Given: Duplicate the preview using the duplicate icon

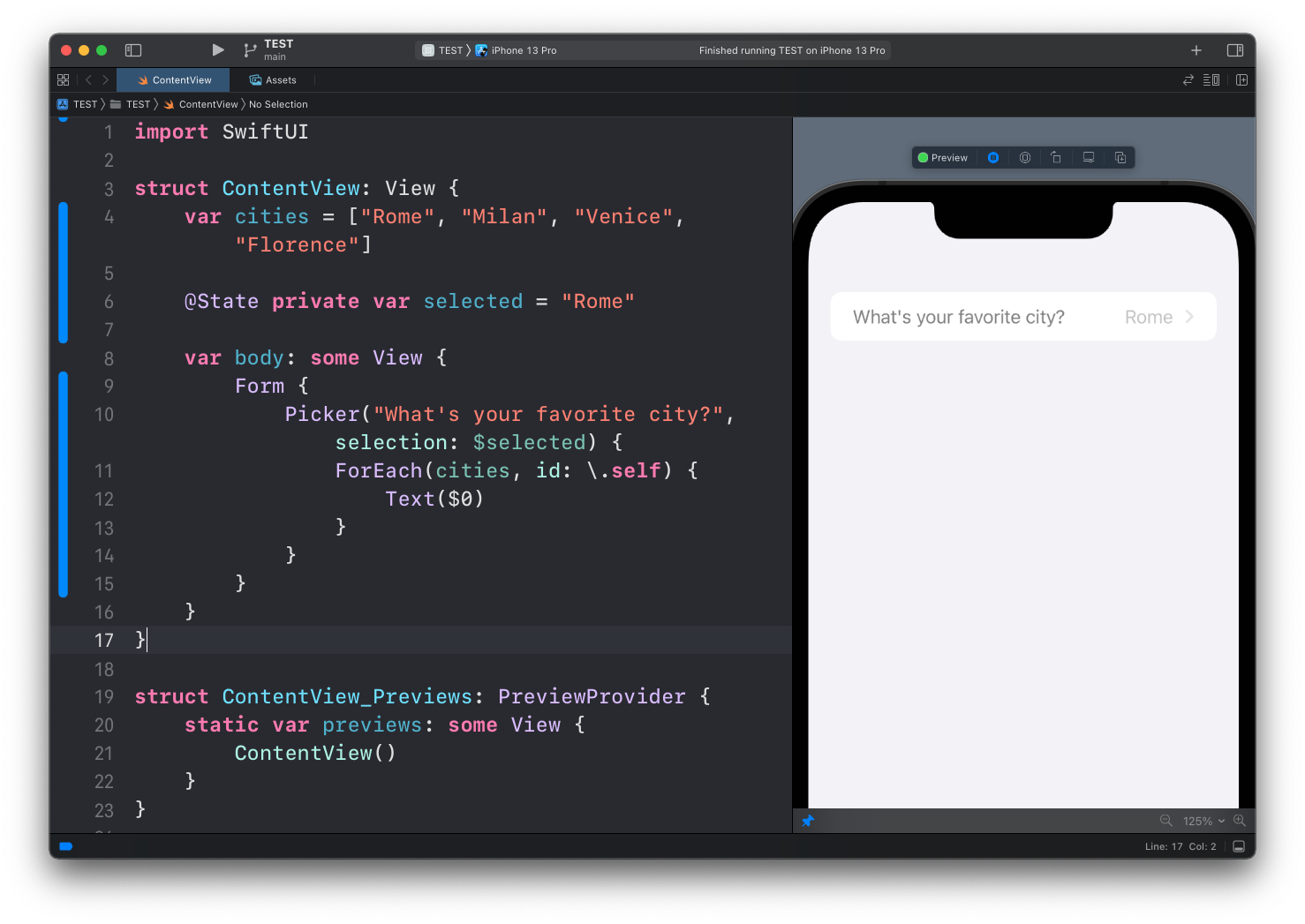Looking at the screenshot, I should point(1120,157).
